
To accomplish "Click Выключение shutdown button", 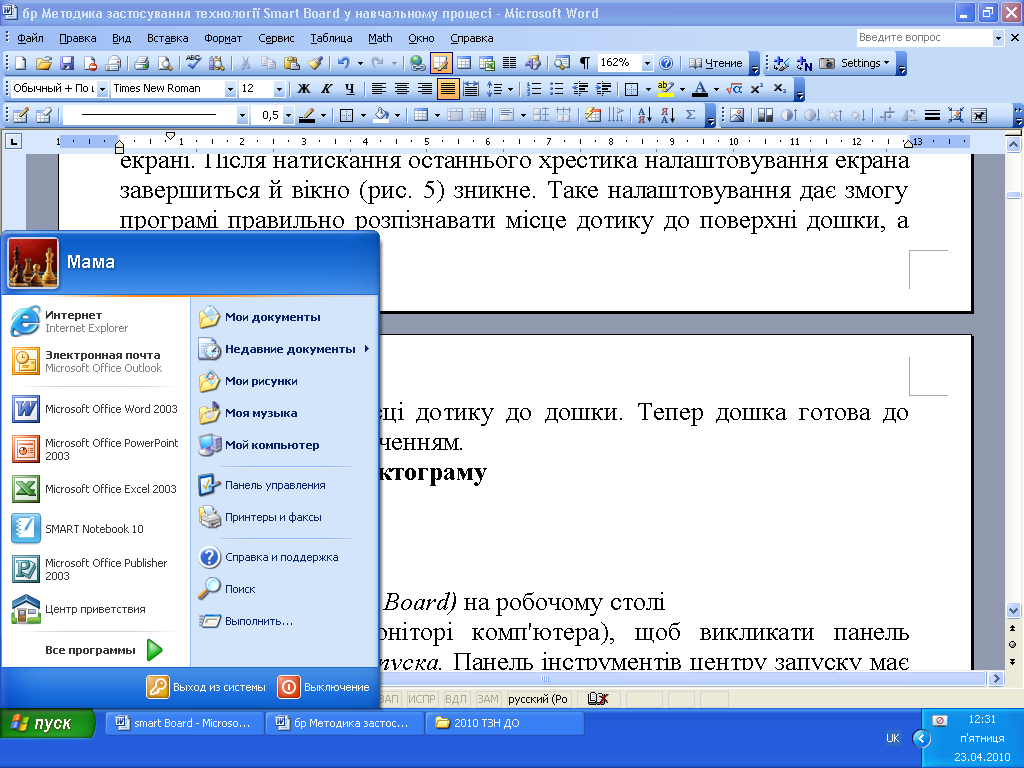I will (324, 687).
